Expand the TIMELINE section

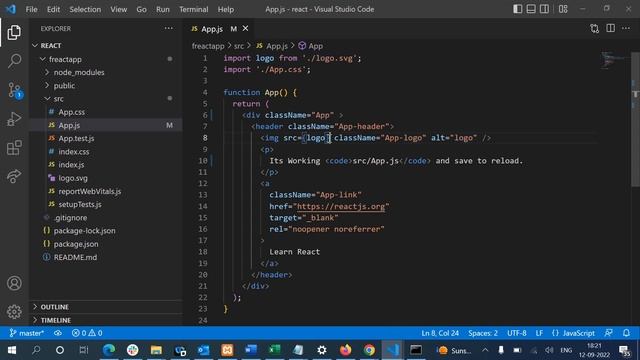point(106,320)
